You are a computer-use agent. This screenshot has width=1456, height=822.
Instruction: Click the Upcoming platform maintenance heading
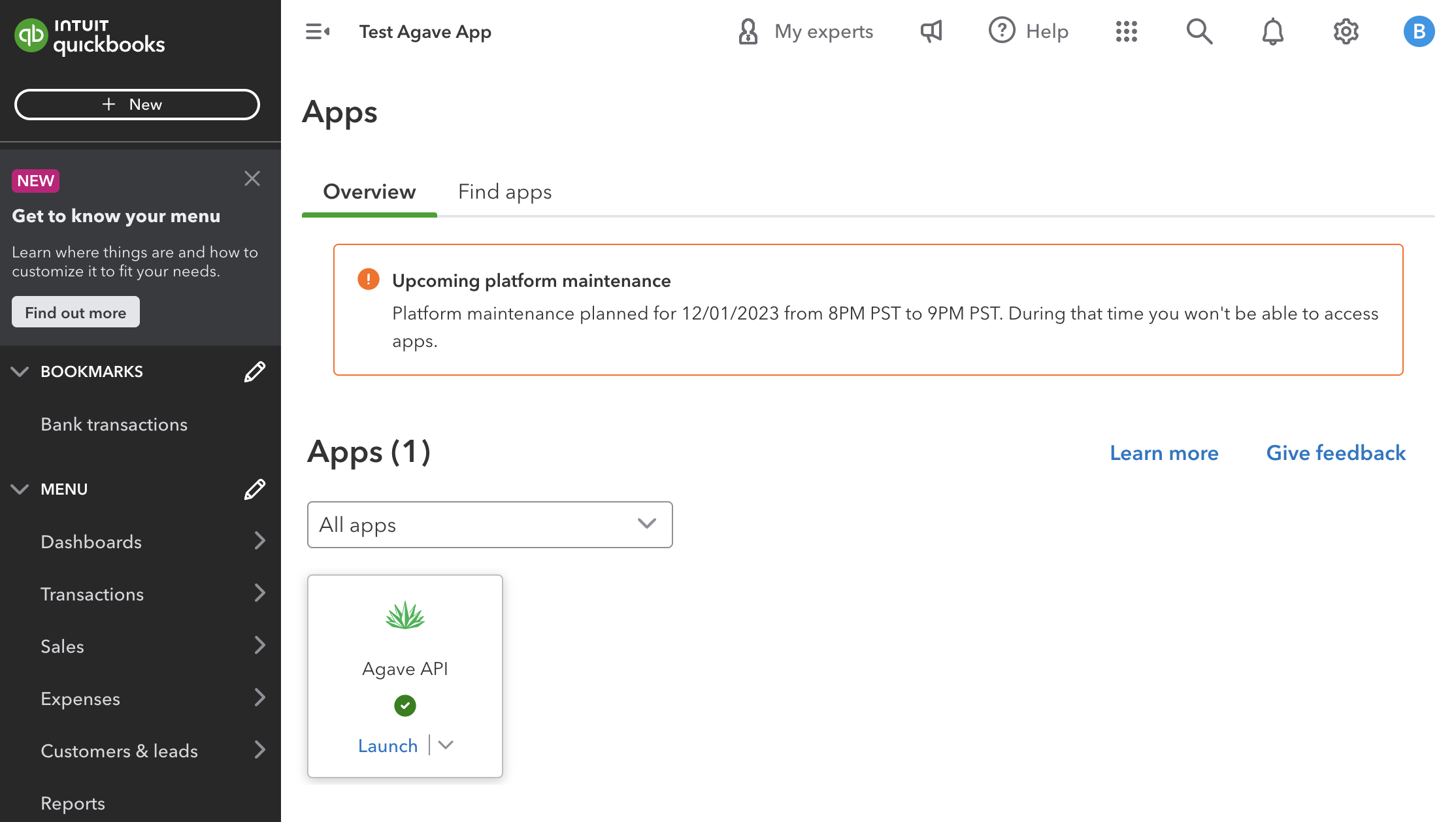click(x=531, y=280)
